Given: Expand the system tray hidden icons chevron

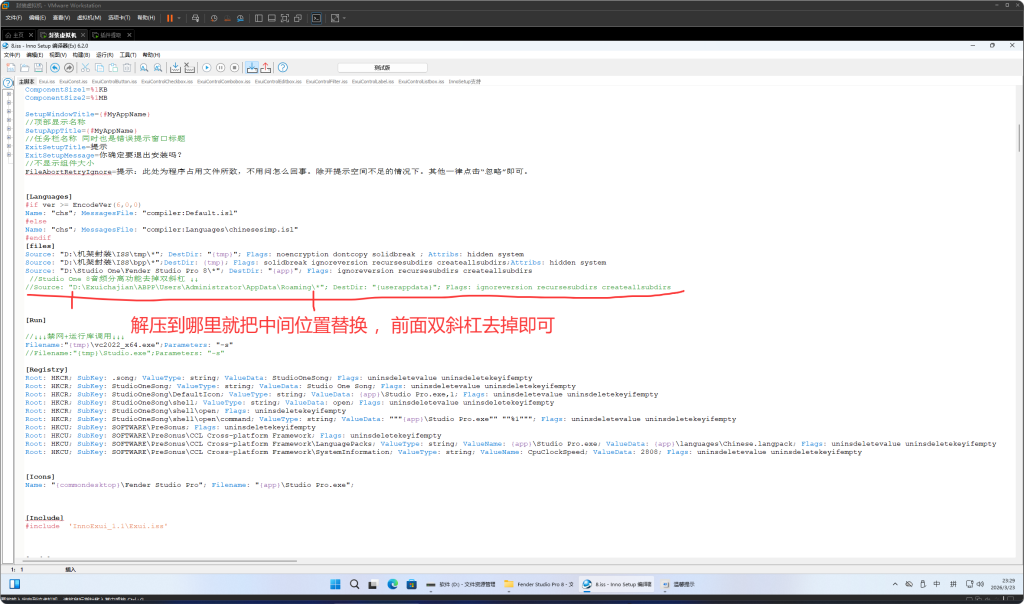Looking at the screenshot, I should click(895, 584).
